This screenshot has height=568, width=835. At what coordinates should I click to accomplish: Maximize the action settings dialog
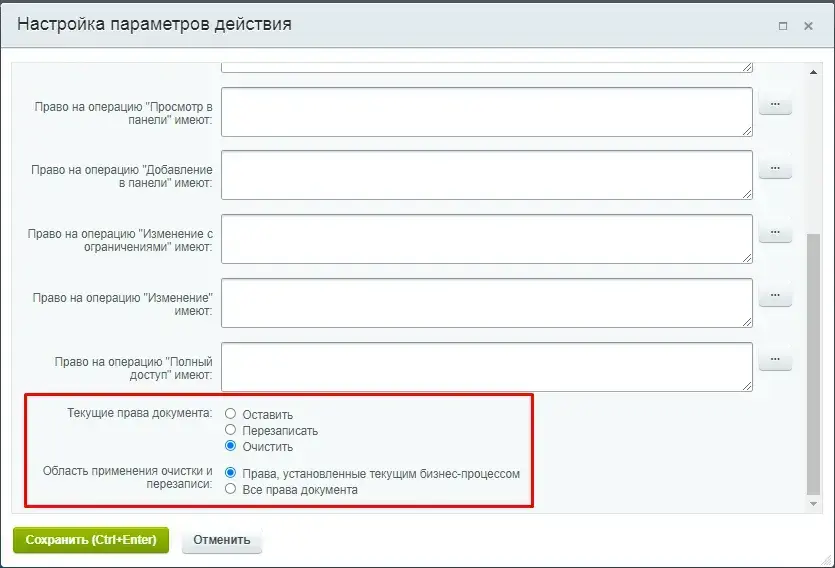tap(782, 26)
